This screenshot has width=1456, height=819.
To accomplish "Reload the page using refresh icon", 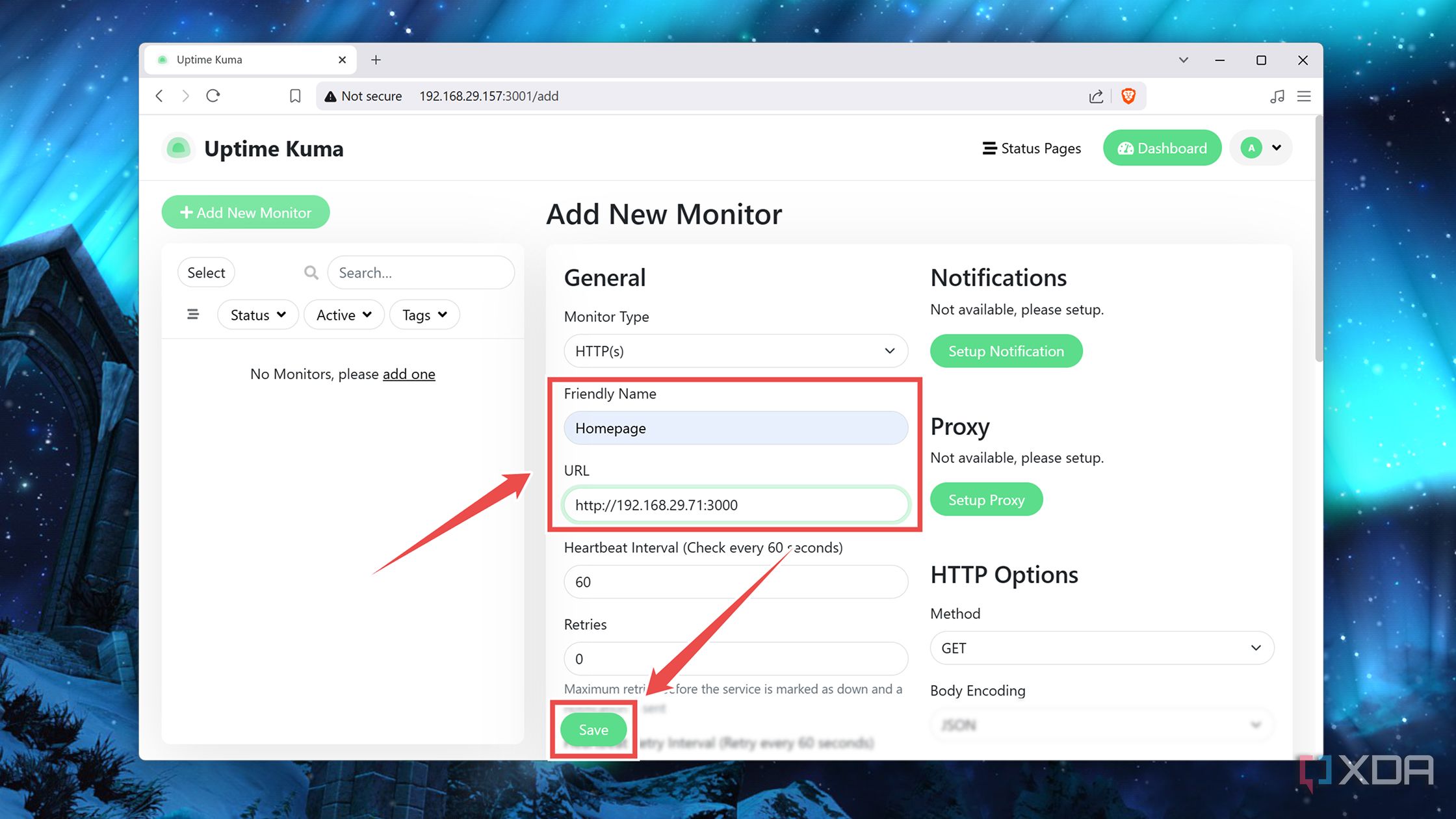I will coord(213,96).
